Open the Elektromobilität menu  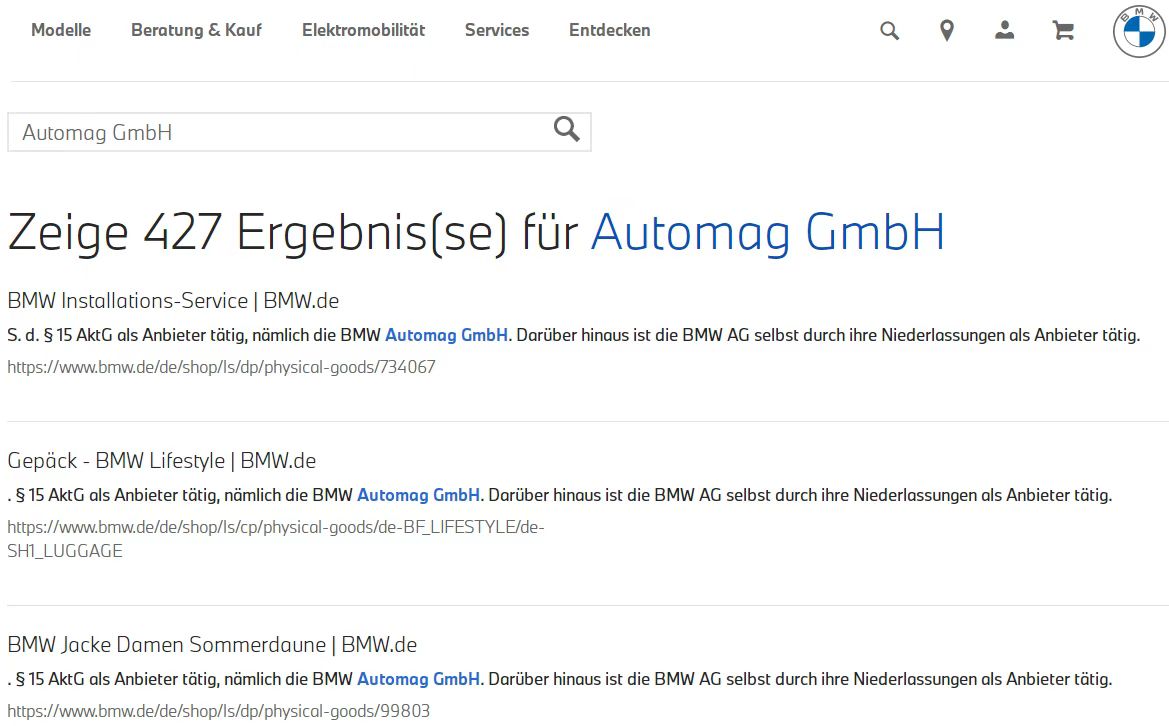point(363,30)
